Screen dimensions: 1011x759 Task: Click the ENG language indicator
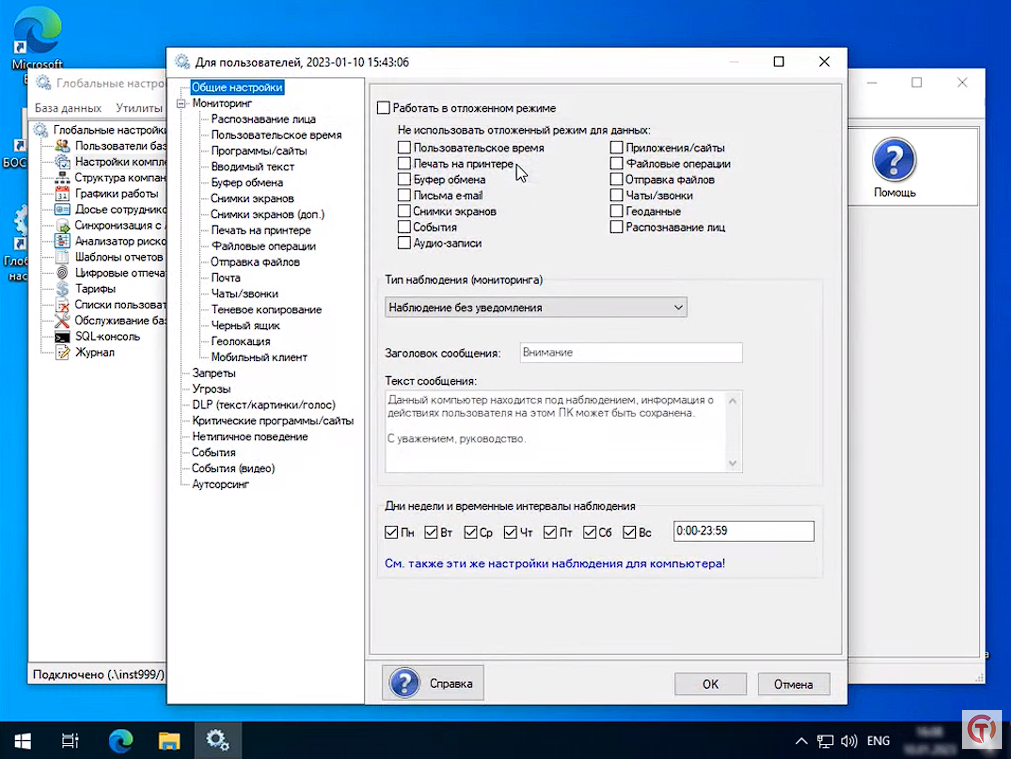(x=878, y=741)
